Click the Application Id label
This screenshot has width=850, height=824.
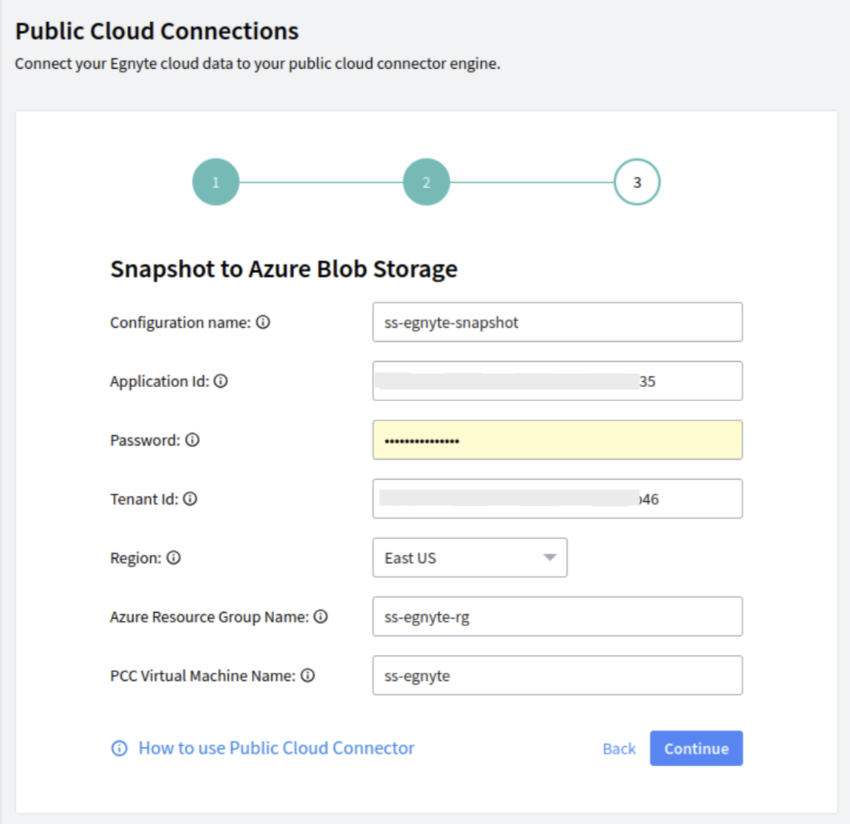click(x=159, y=381)
